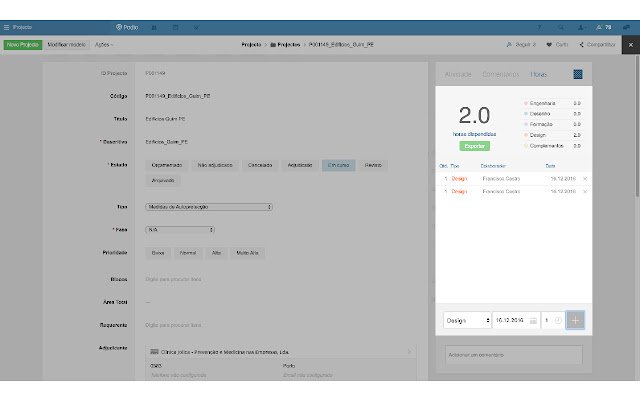
Task: Switch to the Comentários tab
Action: 500,74
